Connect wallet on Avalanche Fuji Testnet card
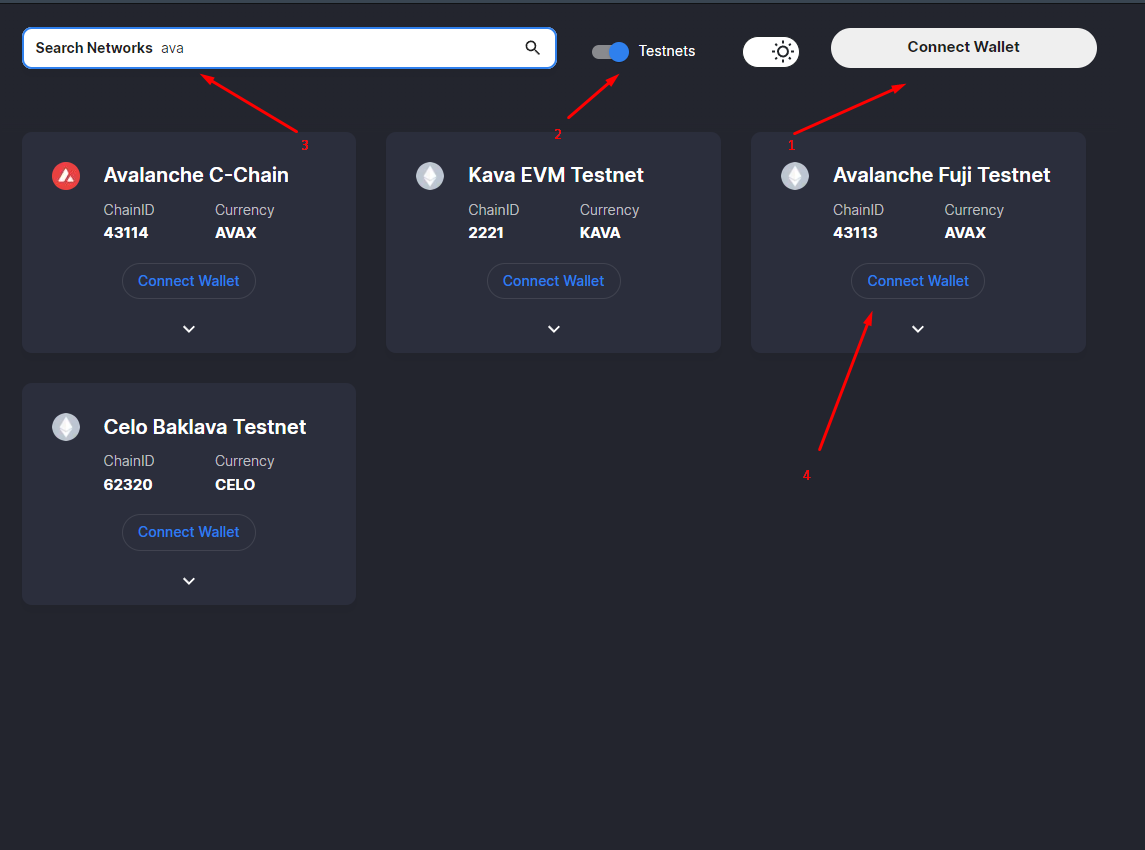The width and height of the screenshot is (1145, 850). point(918,281)
